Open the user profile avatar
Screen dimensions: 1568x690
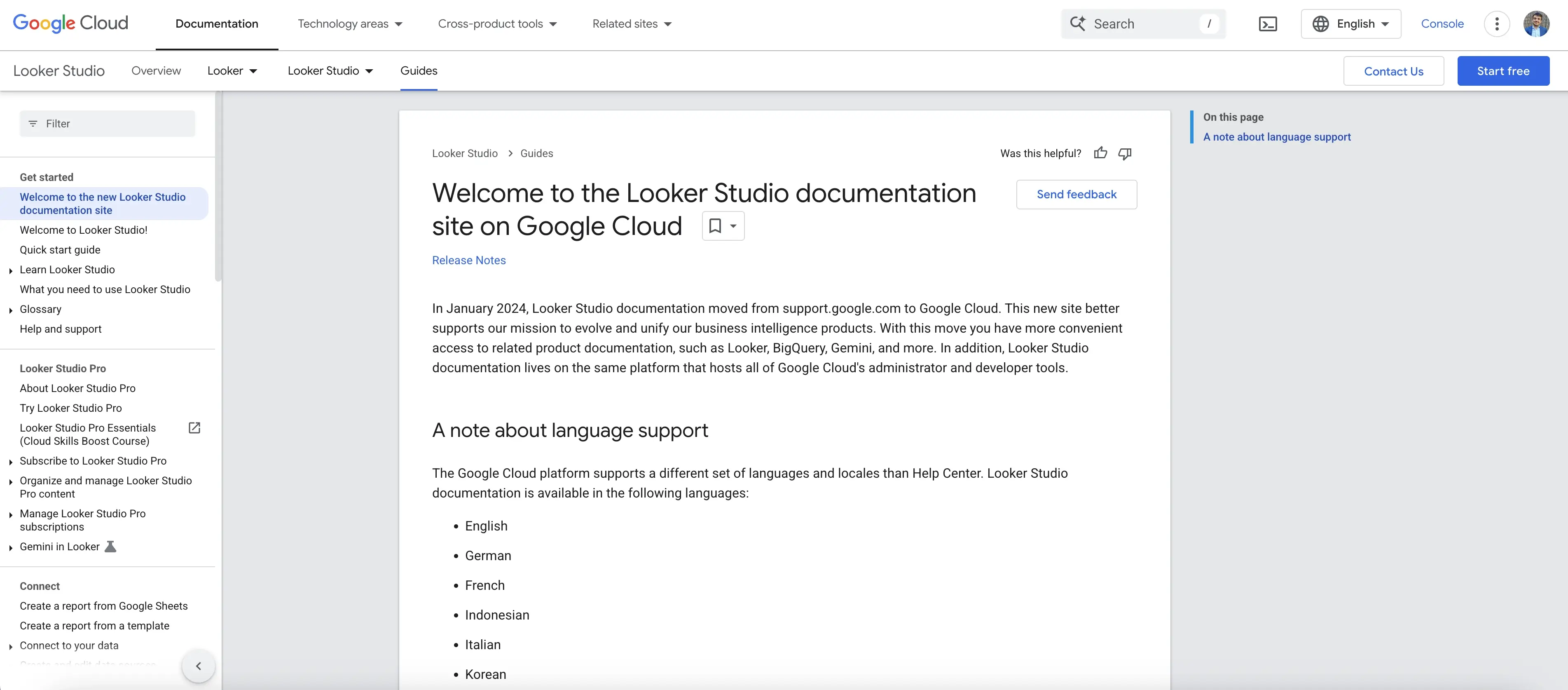tap(1536, 24)
